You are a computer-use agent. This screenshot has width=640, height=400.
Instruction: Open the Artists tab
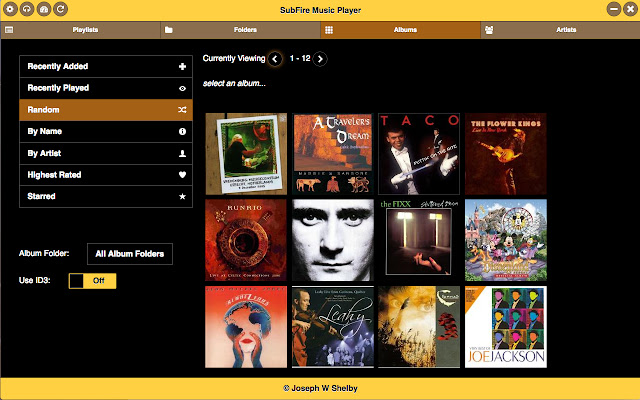[560, 30]
